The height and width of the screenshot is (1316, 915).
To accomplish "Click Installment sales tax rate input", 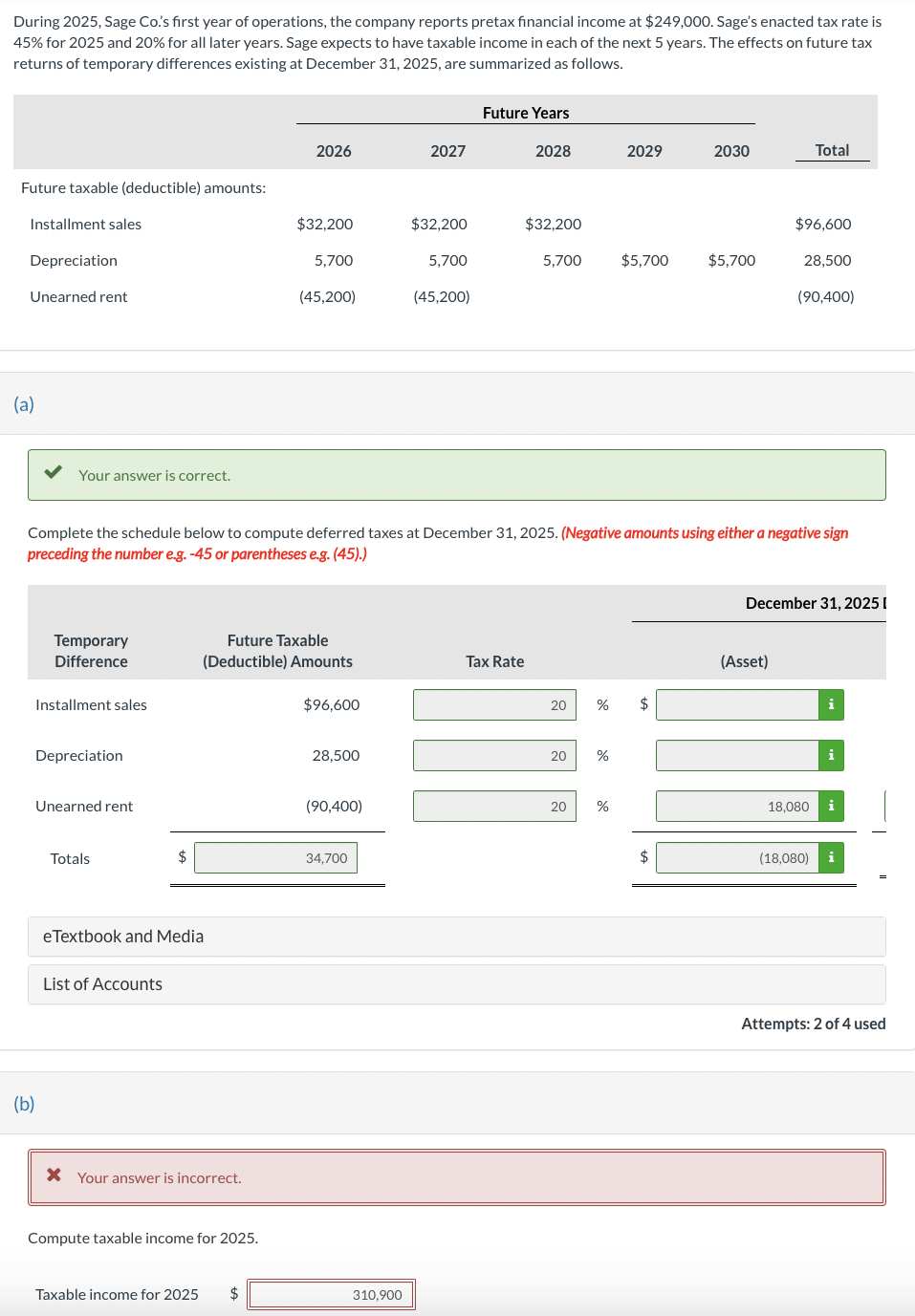I will pyautogui.click(x=494, y=705).
